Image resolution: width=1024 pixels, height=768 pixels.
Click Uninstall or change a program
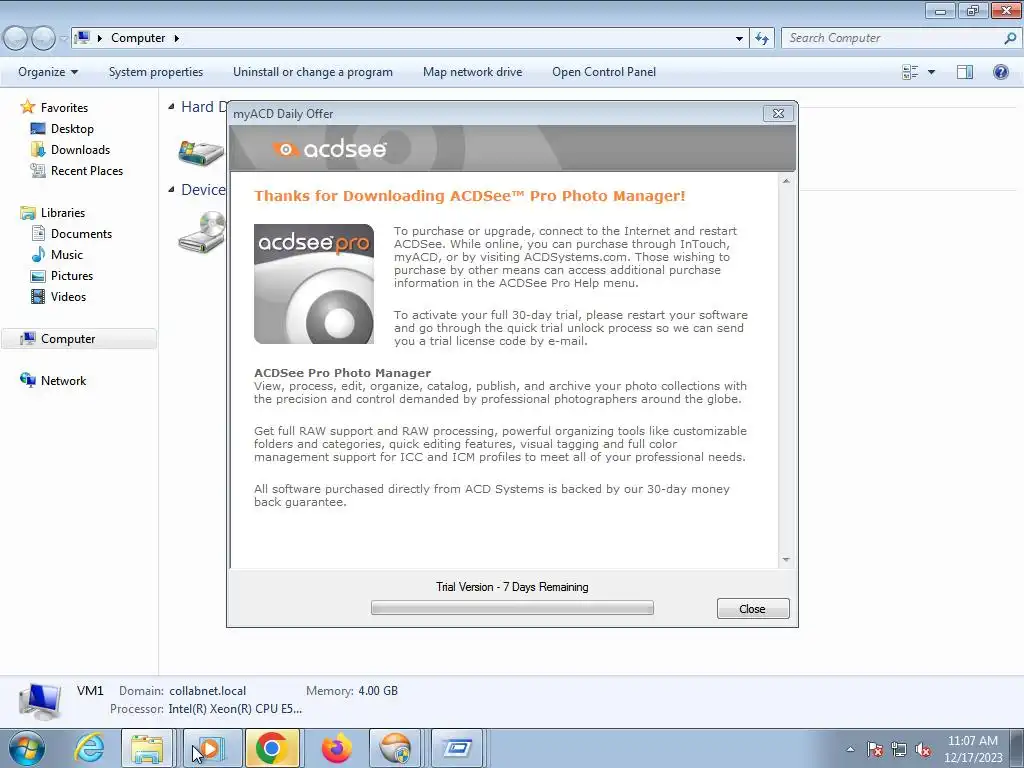[x=313, y=72]
